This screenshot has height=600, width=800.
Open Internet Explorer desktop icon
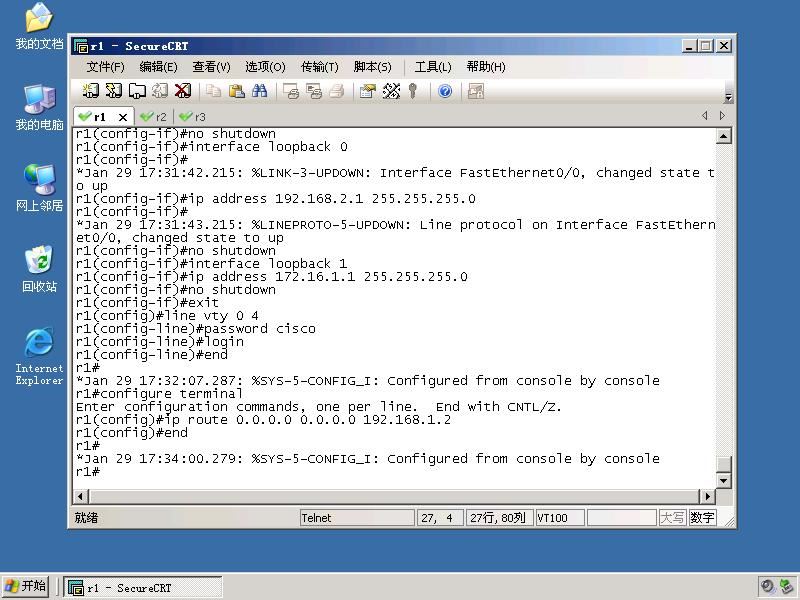[39, 356]
